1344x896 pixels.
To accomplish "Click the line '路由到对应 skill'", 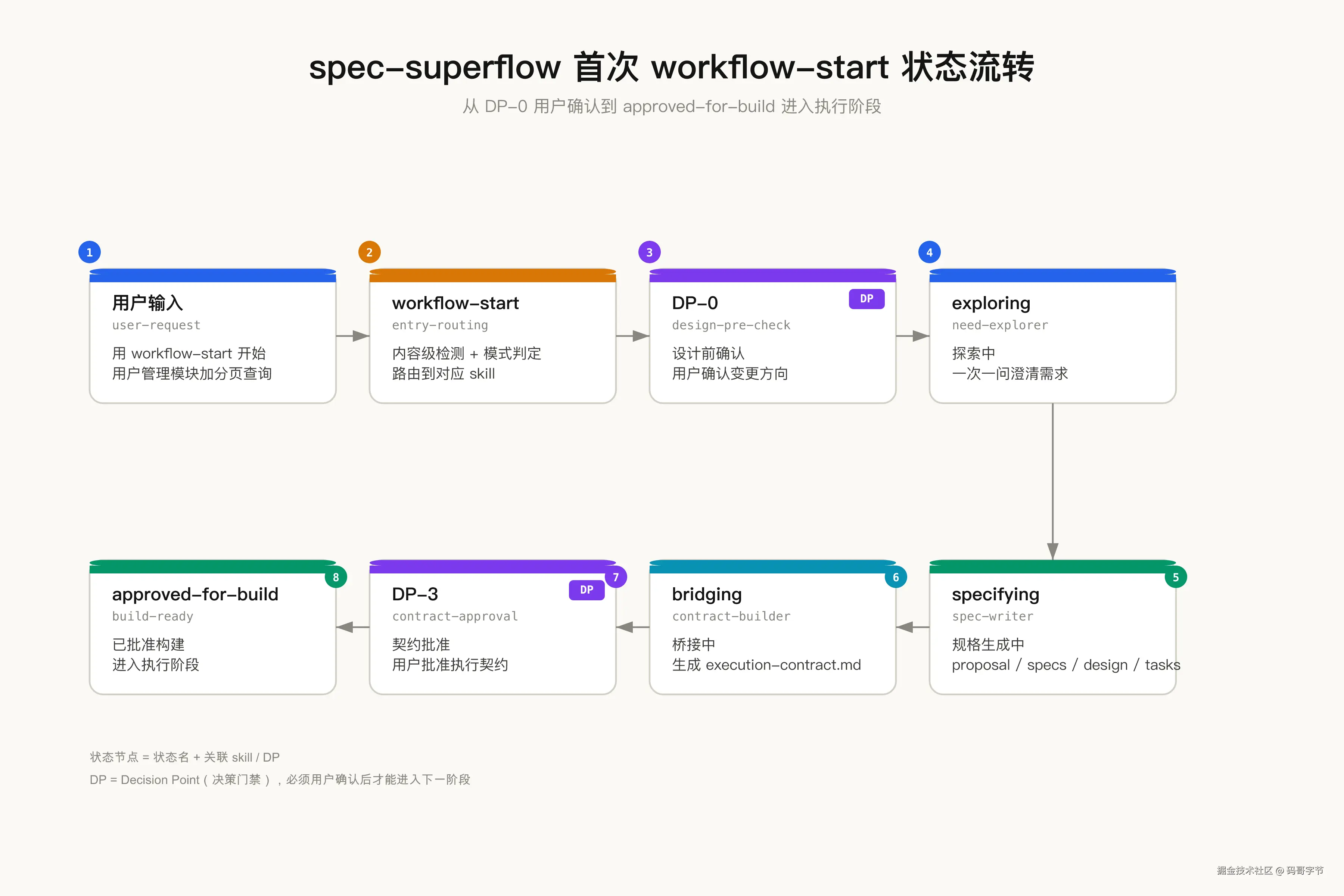I will click(443, 373).
